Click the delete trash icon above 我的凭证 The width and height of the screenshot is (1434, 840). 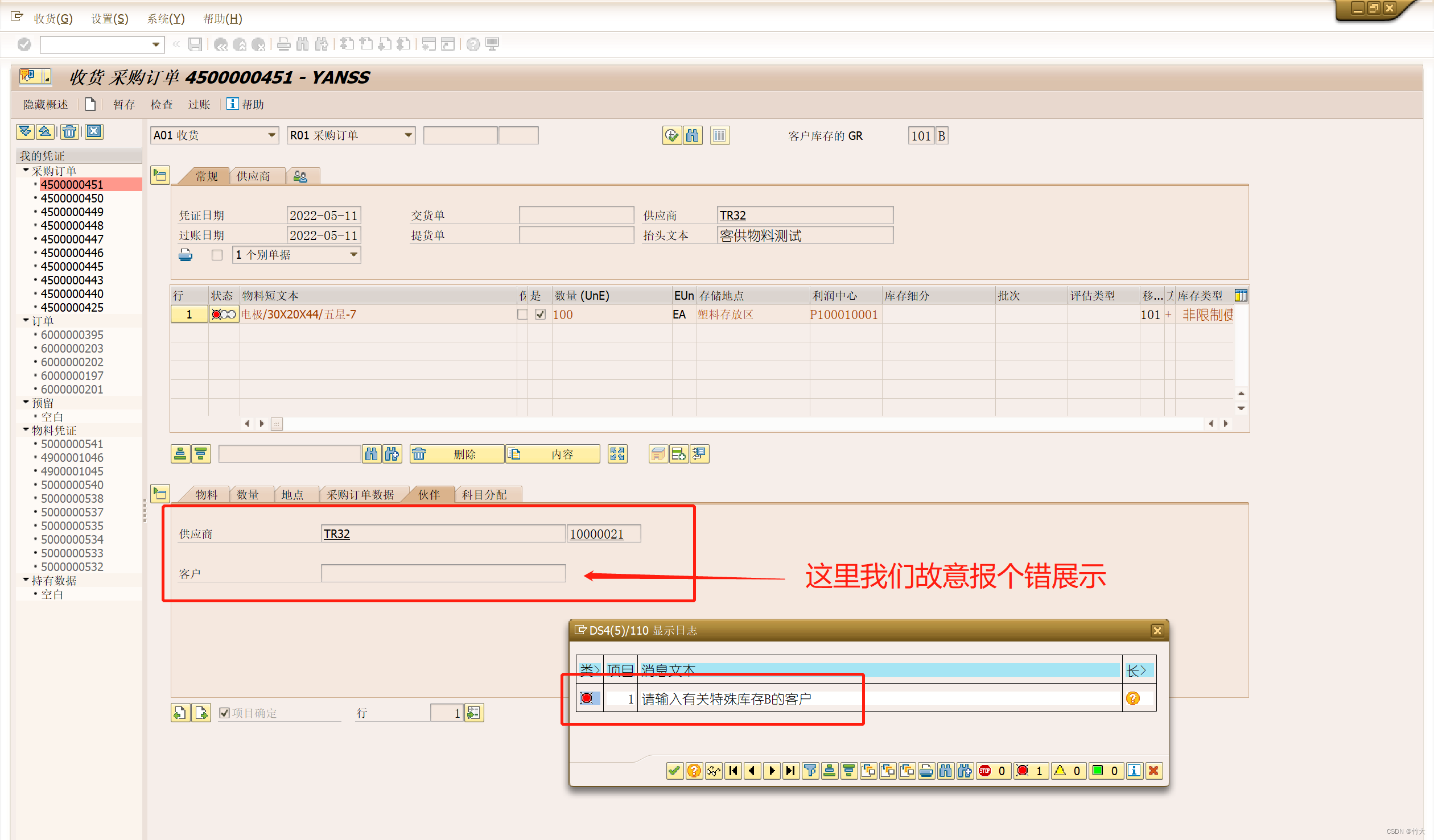pos(69,132)
